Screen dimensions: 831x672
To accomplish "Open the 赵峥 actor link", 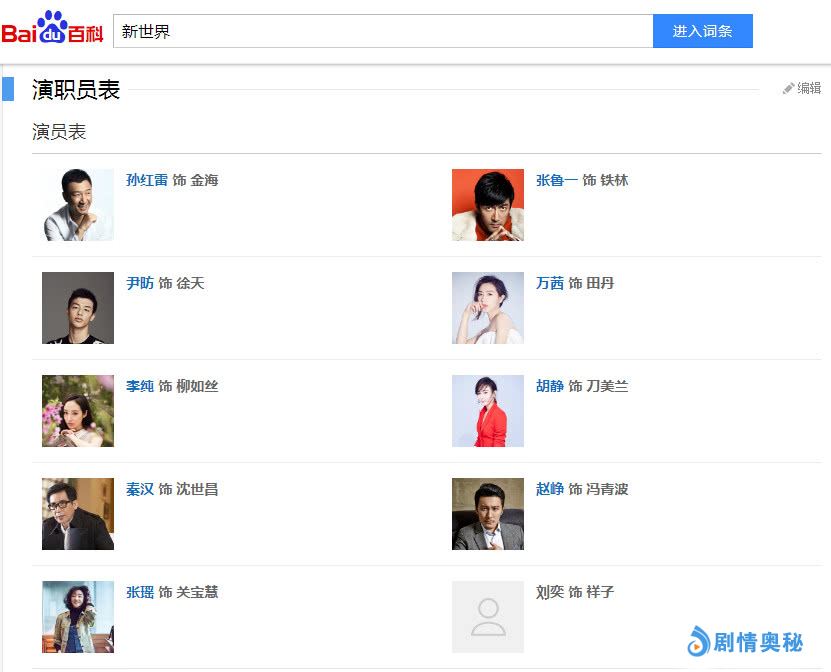I will click(550, 490).
